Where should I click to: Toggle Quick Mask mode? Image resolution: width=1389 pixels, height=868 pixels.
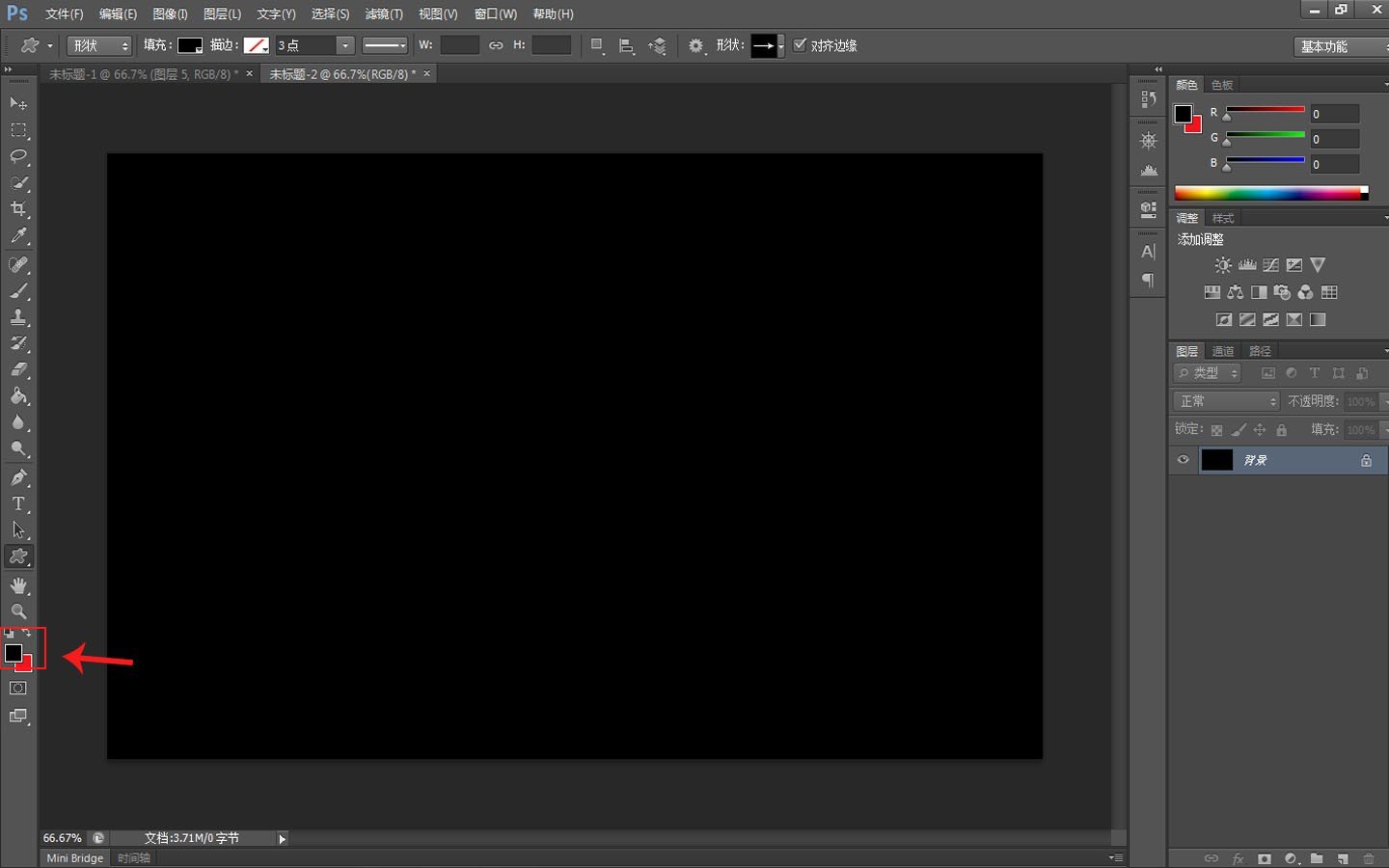(18, 689)
